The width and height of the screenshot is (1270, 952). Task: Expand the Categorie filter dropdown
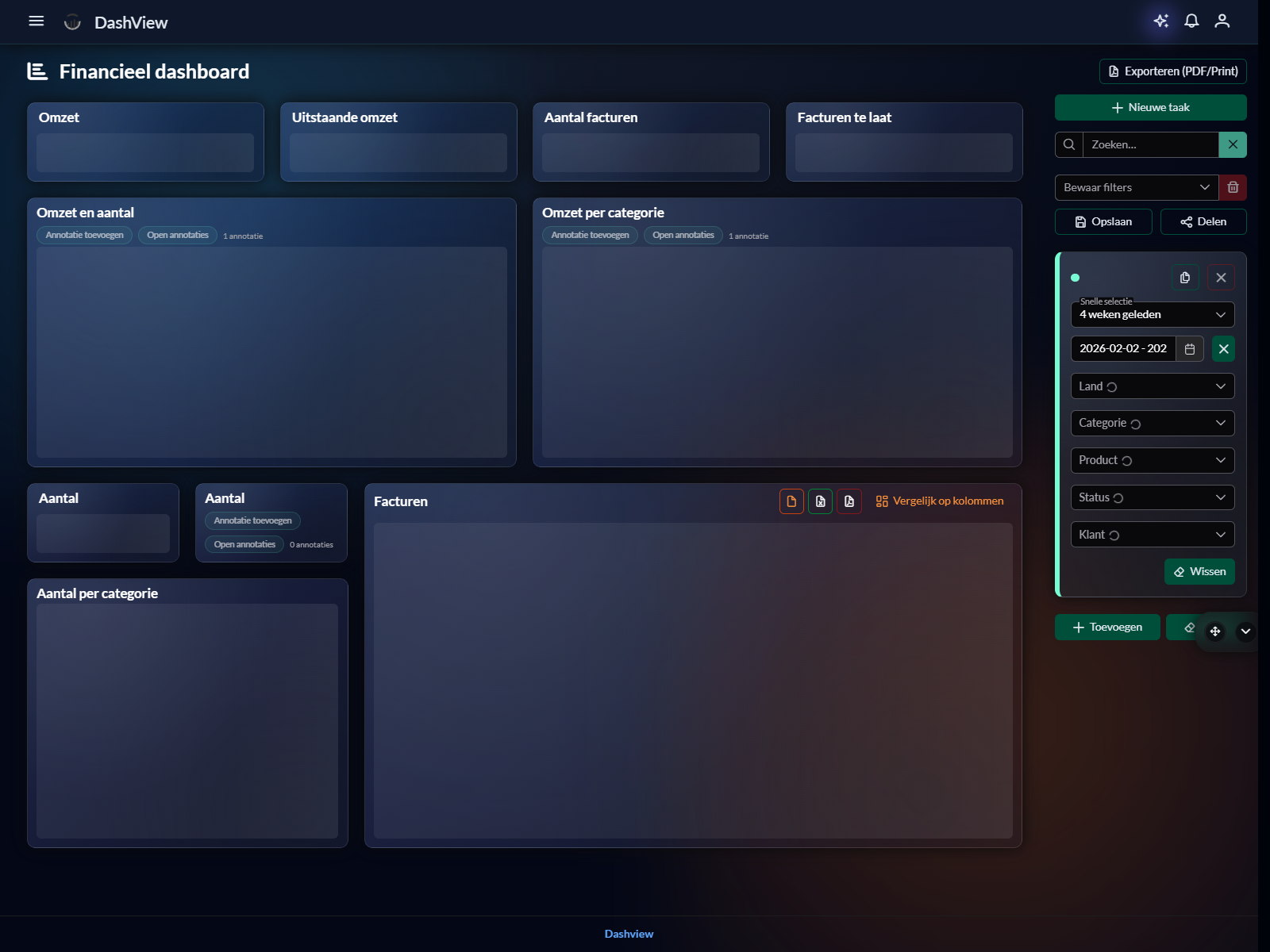coord(1152,423)
